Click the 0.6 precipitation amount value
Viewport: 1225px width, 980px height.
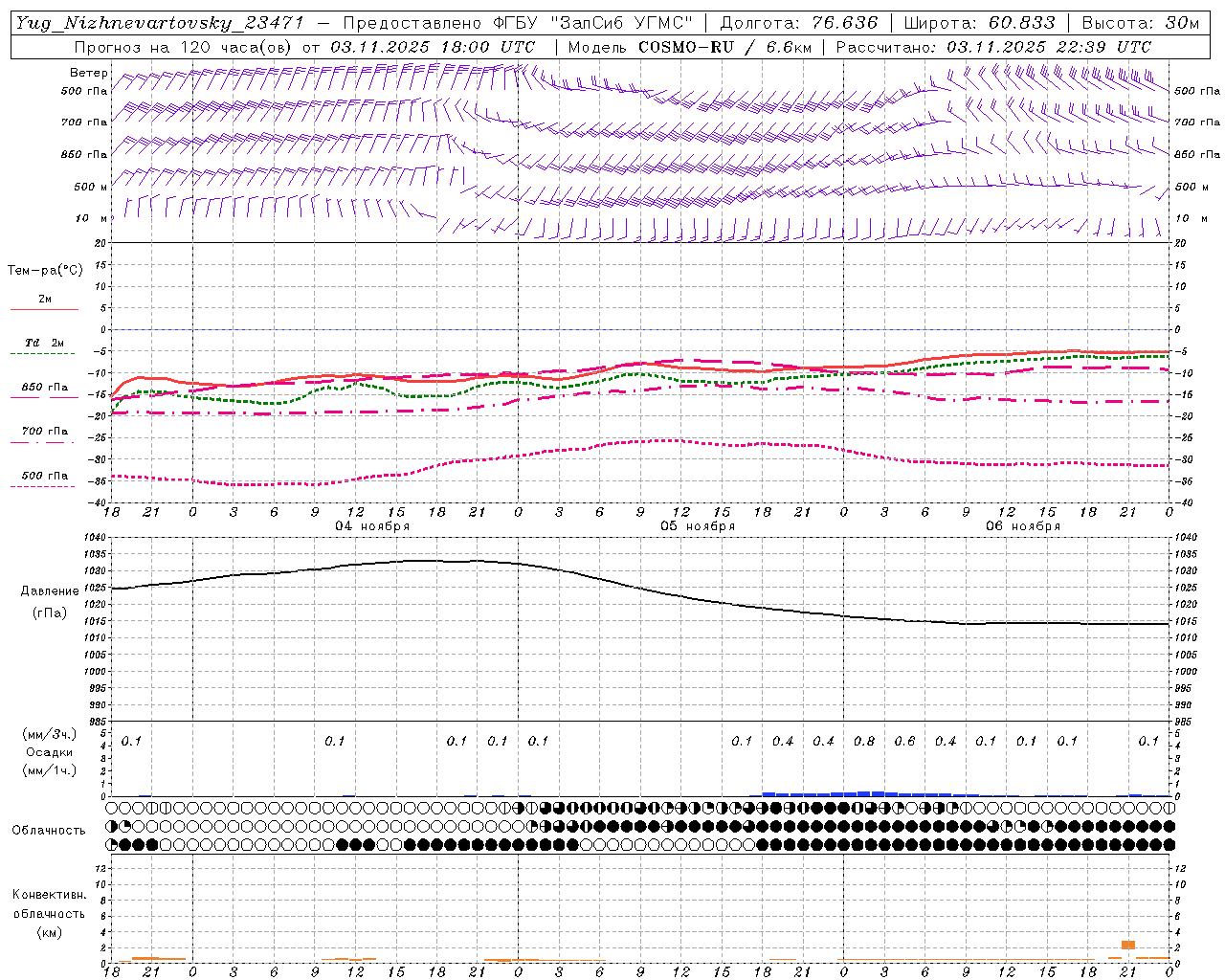(904, 741)
